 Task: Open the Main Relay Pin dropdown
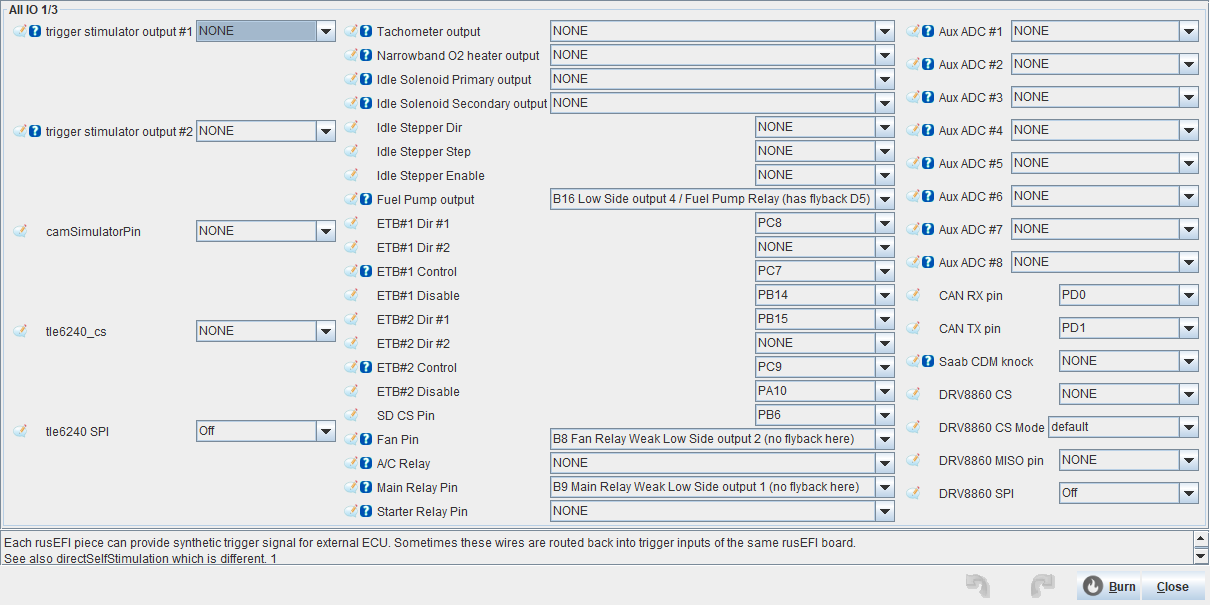click(x=884, y=487)
